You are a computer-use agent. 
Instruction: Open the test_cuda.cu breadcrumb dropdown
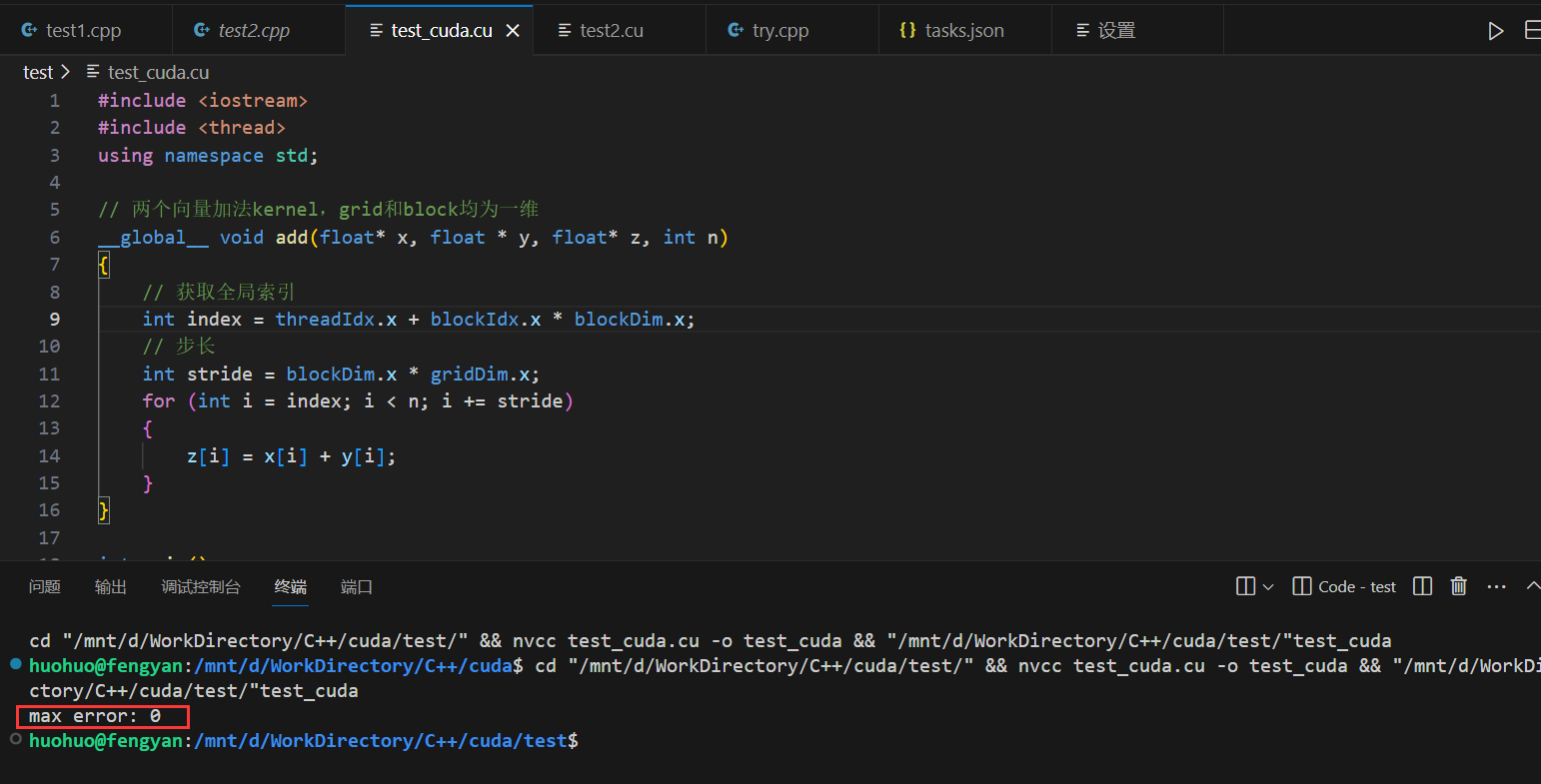[x=158, y=72]
